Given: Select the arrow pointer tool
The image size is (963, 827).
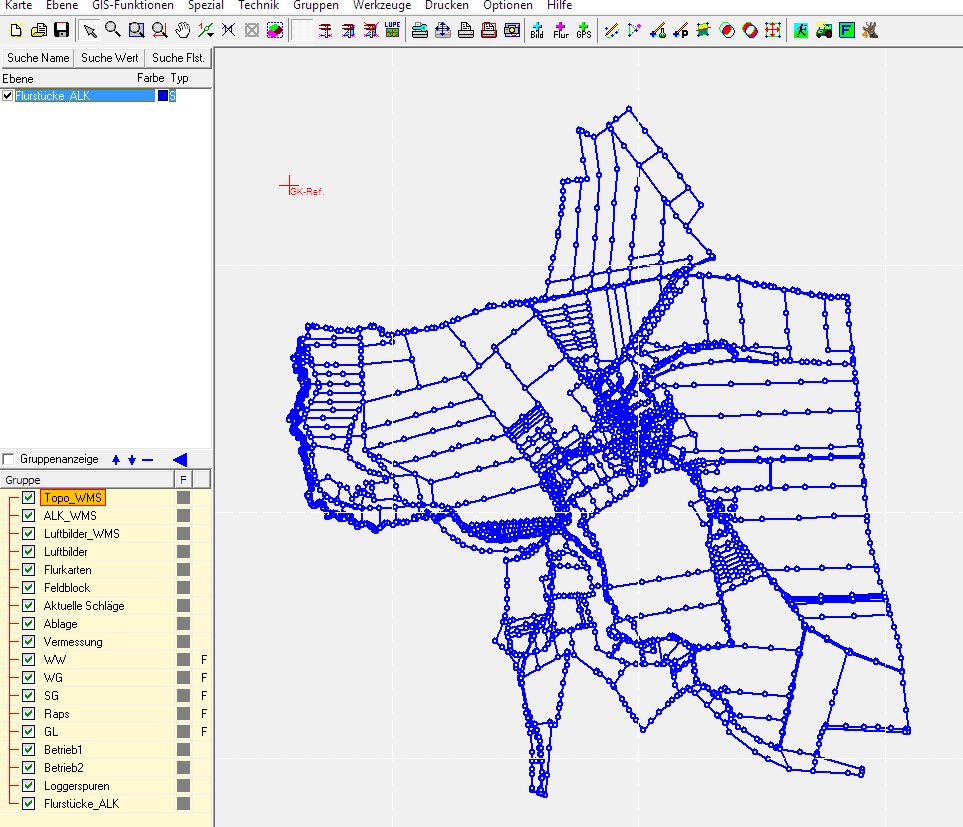Looking at the screenshot, I should 91,30.
